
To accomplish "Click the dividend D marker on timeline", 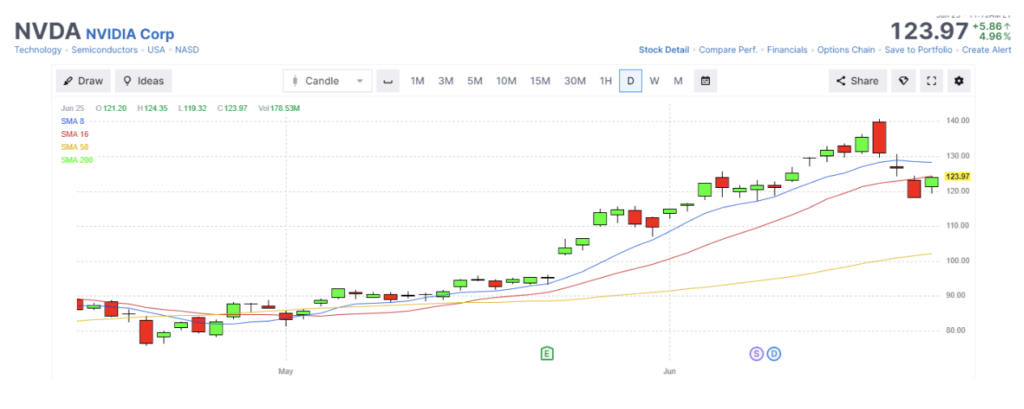I will (775, 353).
